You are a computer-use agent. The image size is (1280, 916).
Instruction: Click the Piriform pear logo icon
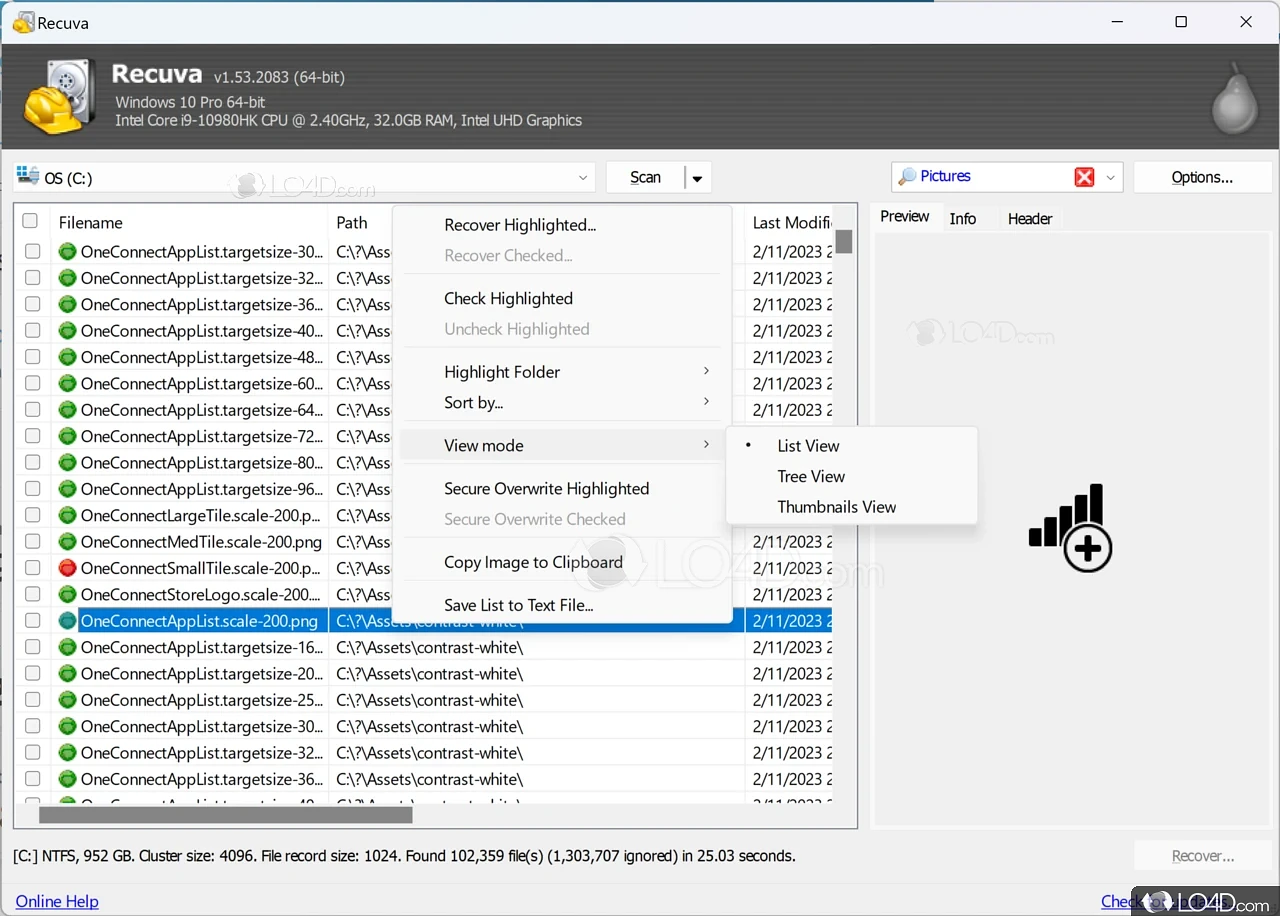click(x=1234, y=98)
